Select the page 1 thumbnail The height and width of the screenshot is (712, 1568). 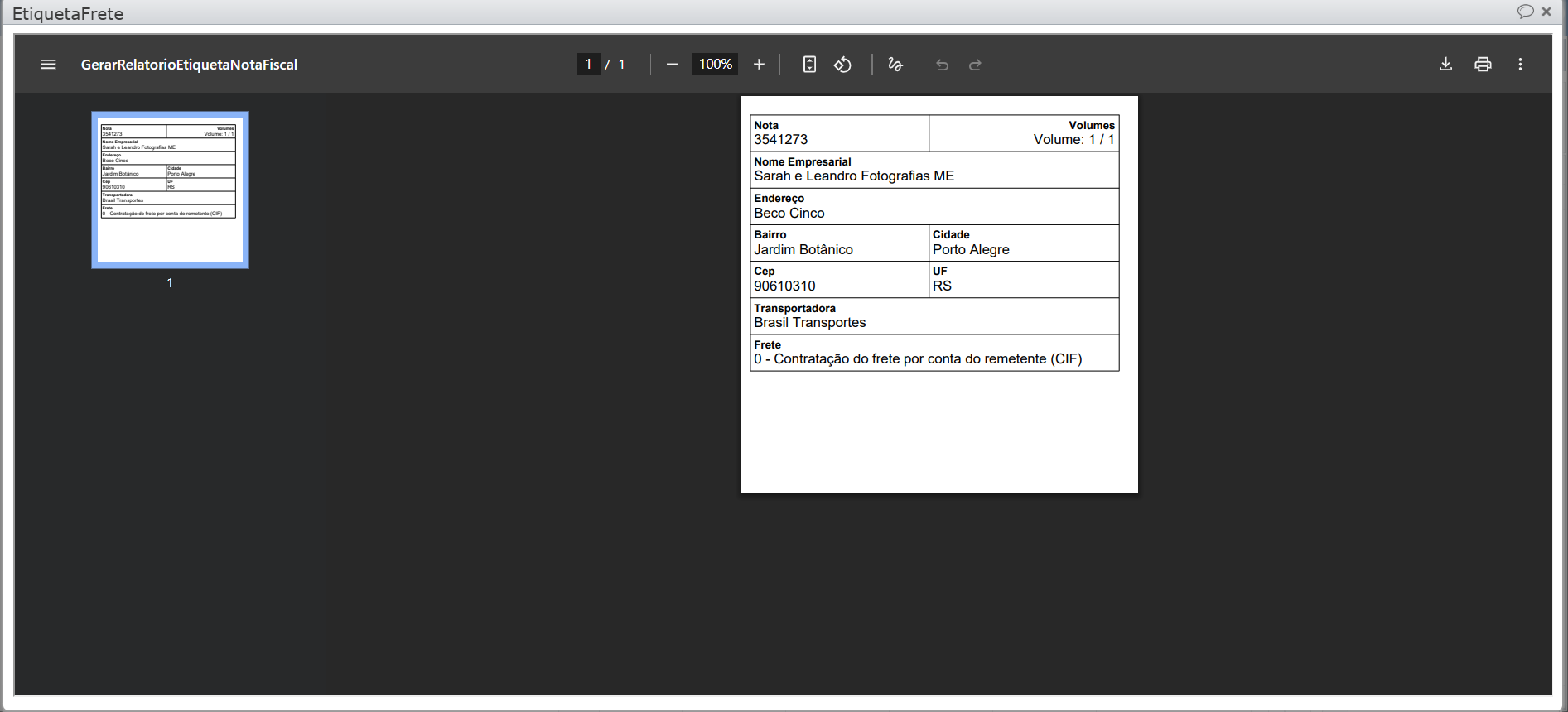[170, 190]
